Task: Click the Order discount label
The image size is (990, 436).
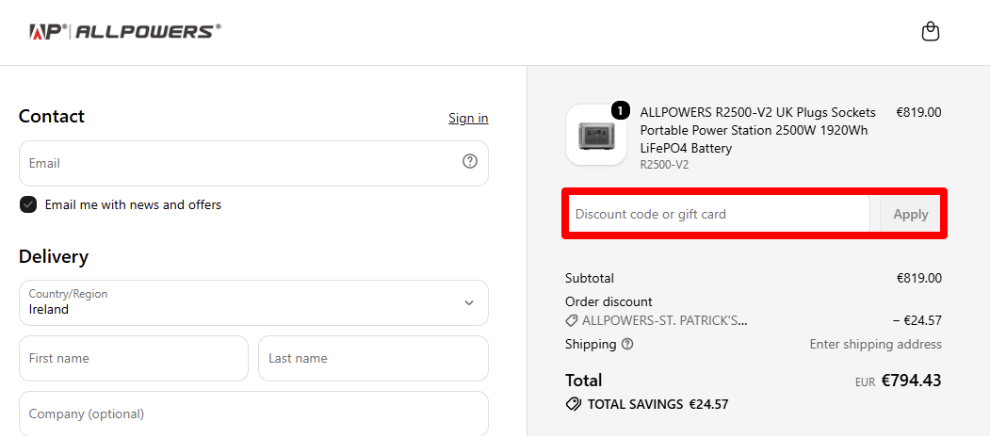Action: [609, 302]
